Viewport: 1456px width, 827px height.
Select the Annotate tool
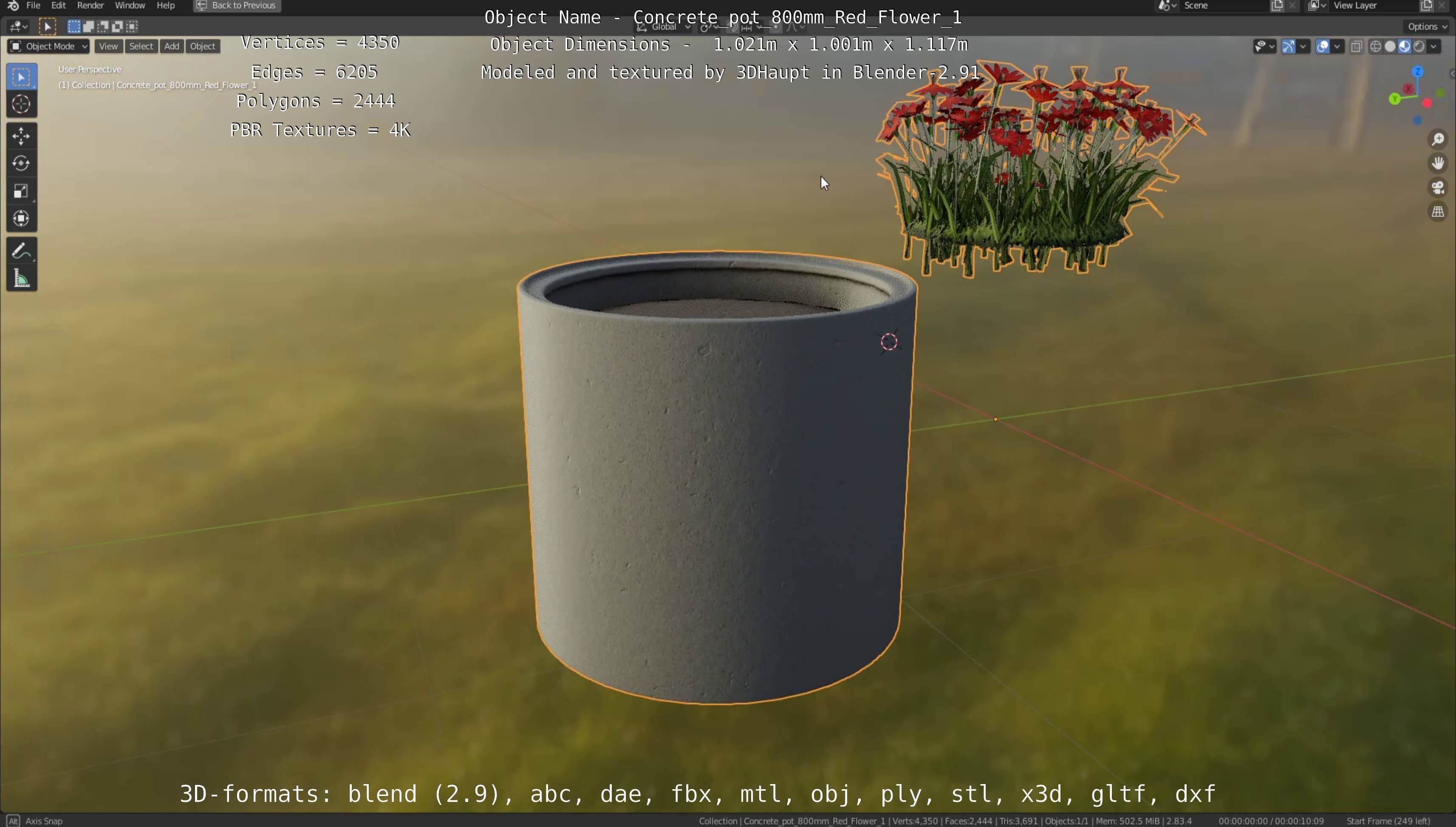22,250
